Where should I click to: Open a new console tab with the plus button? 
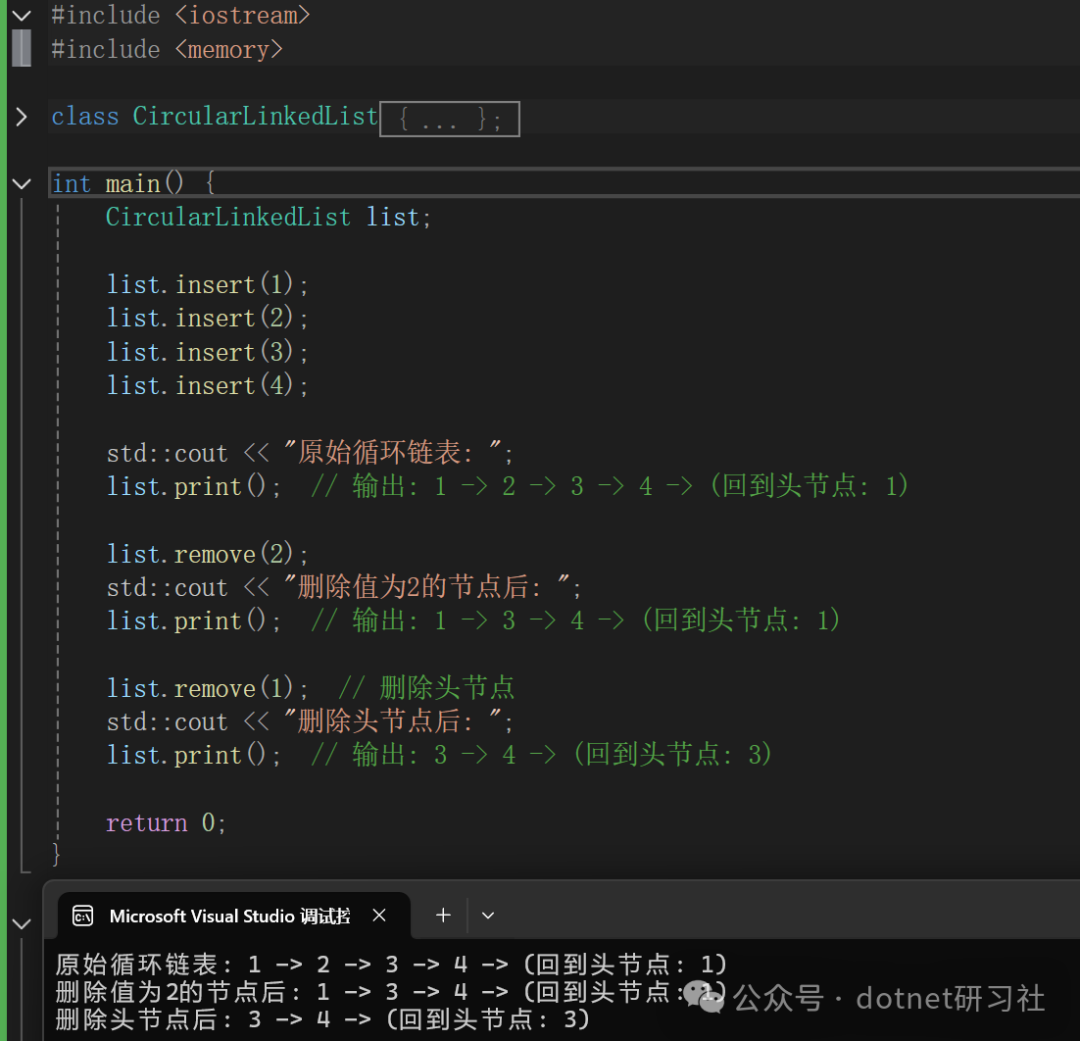(x=443, y=915)
